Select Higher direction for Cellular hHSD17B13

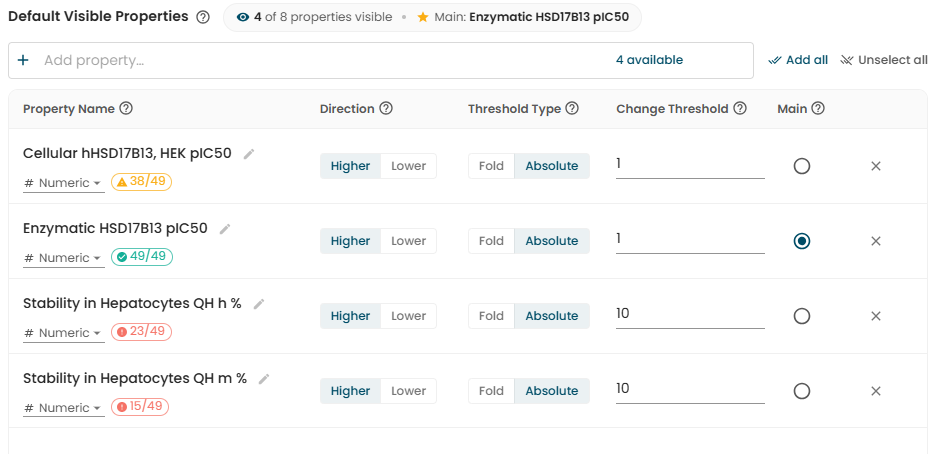pos(350,166)
